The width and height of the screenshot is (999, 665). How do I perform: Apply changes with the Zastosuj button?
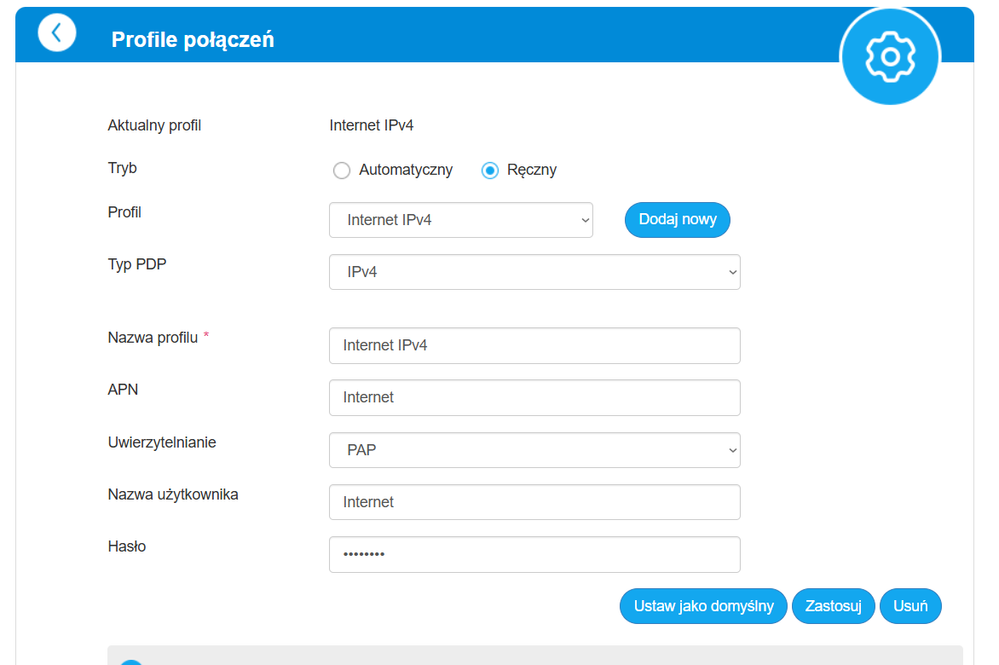coord(833,606)
